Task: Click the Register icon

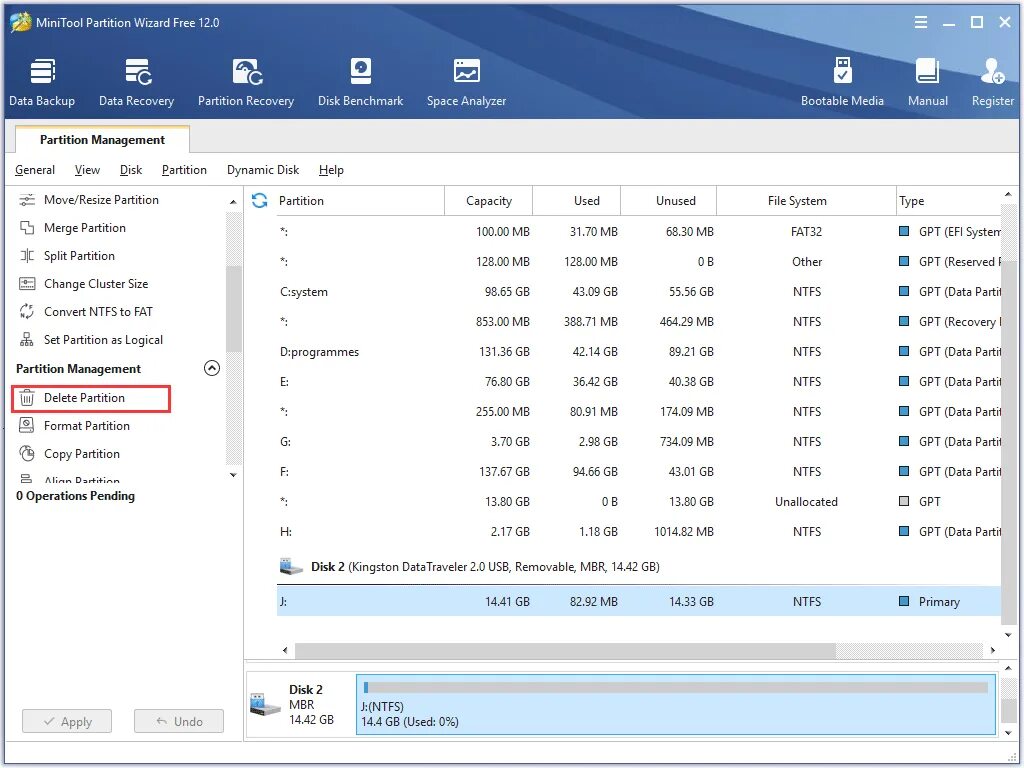Action: (x=993, y=72)
